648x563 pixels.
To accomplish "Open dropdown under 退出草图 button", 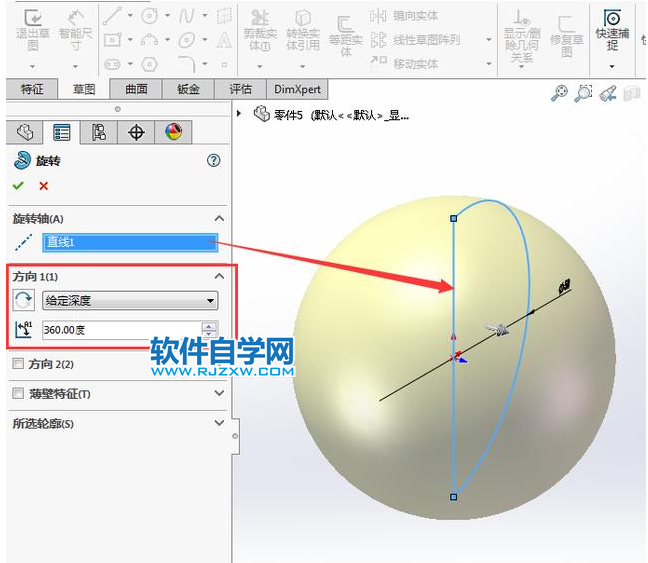I will coord(33,66).
